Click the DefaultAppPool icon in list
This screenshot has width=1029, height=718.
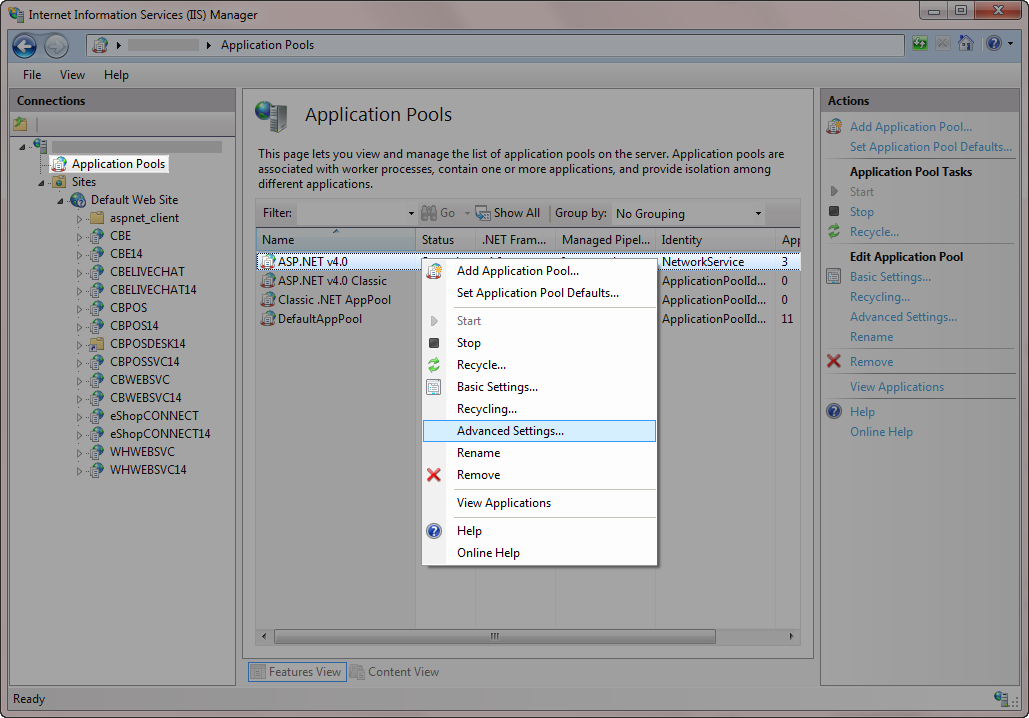click(x=268, y=319)
